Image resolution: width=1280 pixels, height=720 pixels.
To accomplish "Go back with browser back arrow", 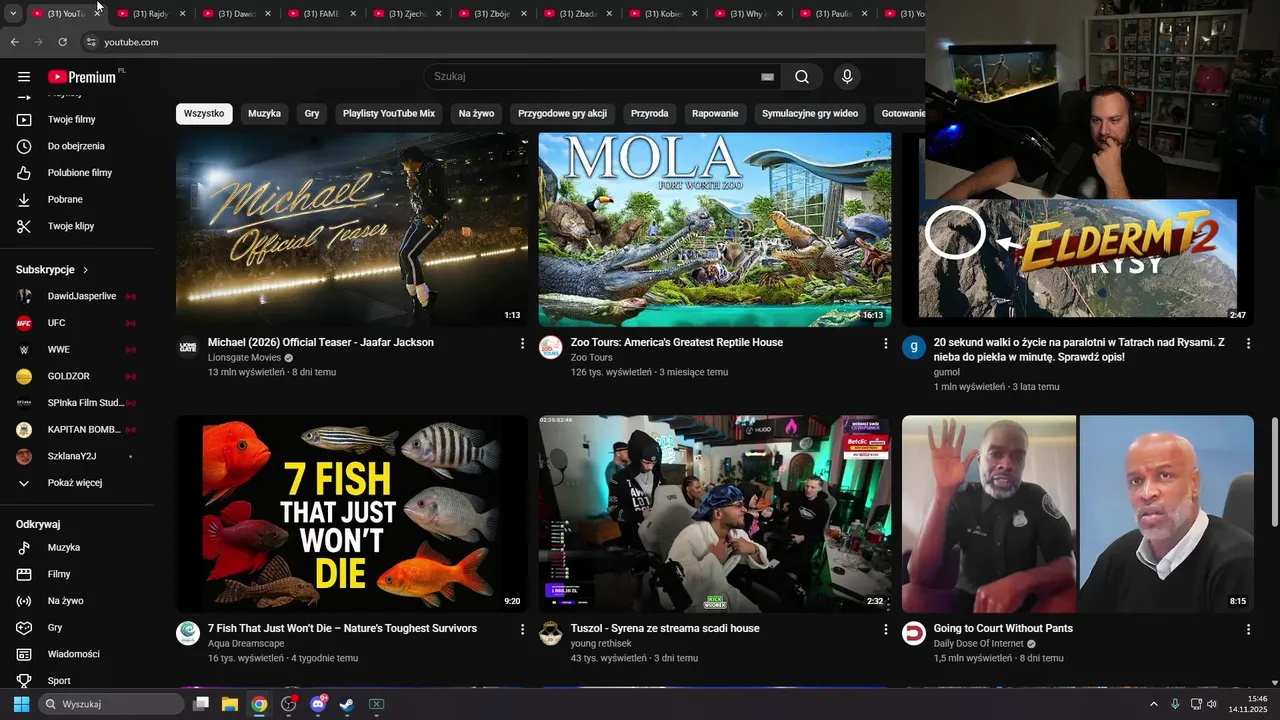I will click(15, 42).
